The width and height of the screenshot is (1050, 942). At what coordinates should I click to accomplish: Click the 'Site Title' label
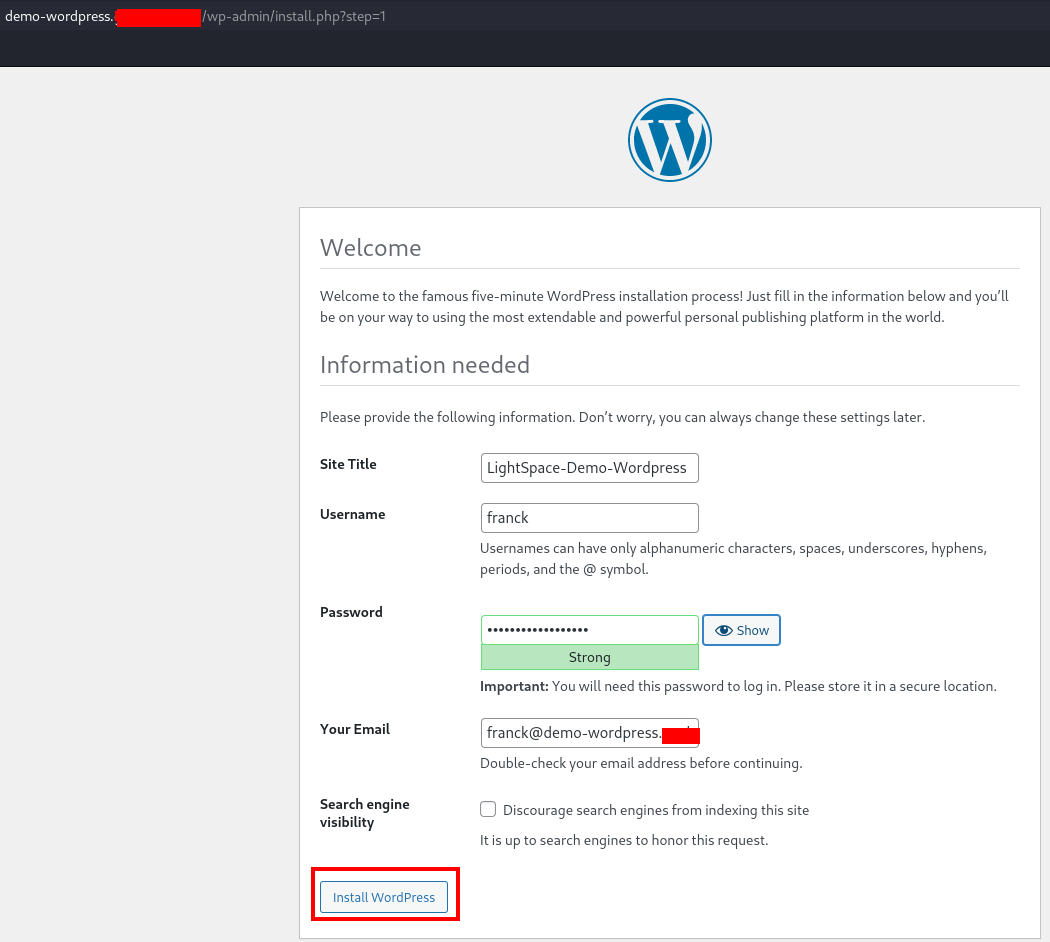pyautogui.click(x=348, y=464)
